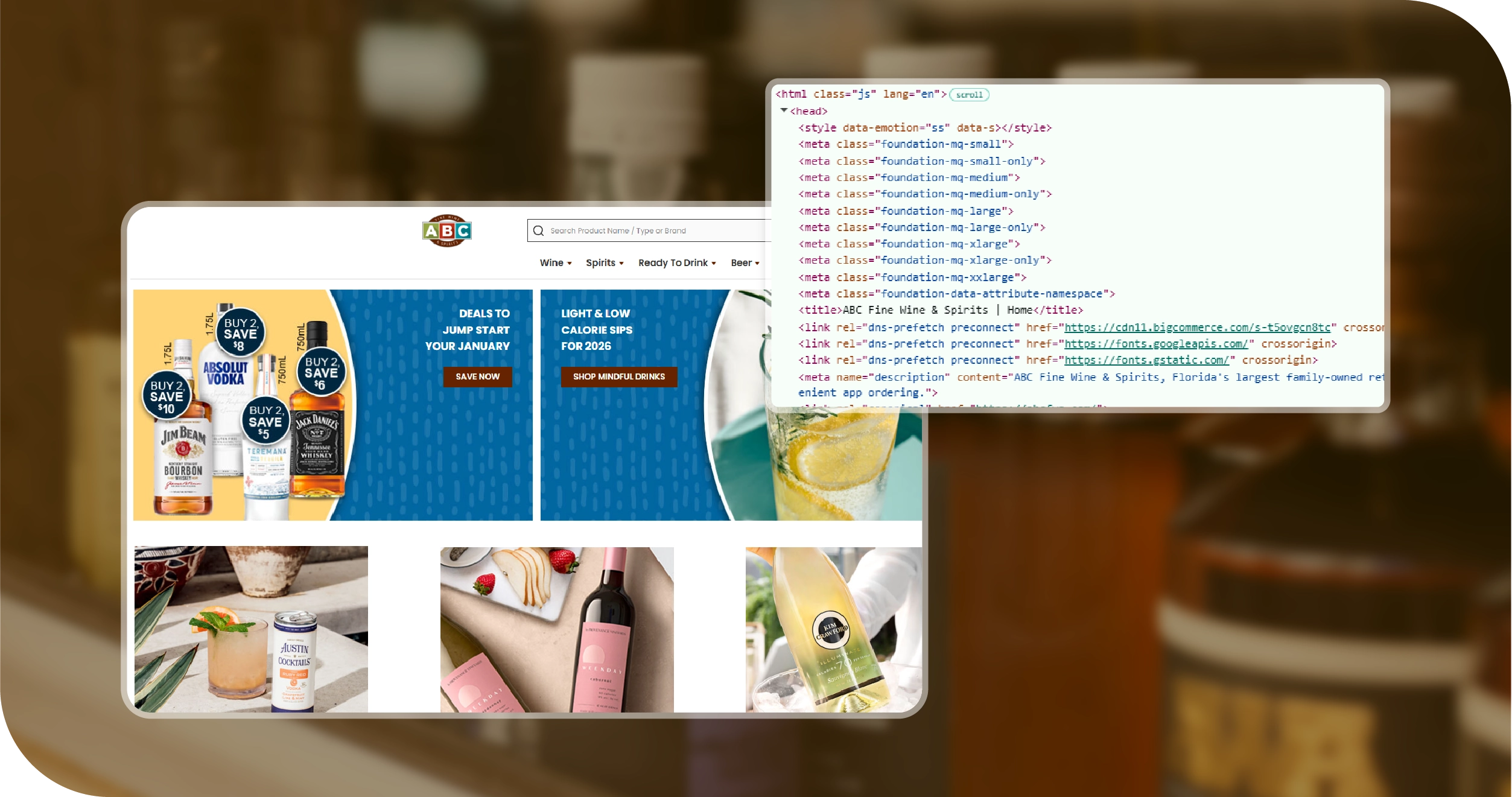Click the pink Weekday wine bottle image

556,629
